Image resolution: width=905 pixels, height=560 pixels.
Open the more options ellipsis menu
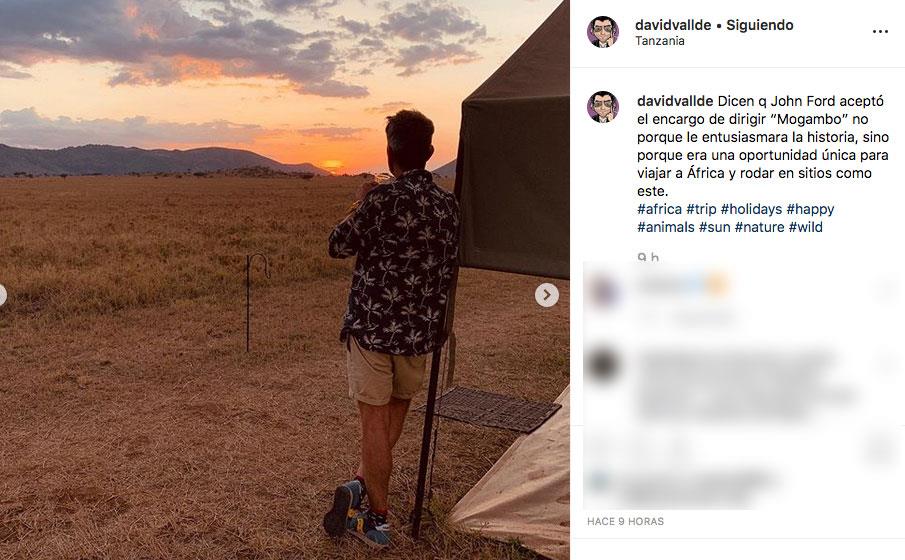[880, 32]
